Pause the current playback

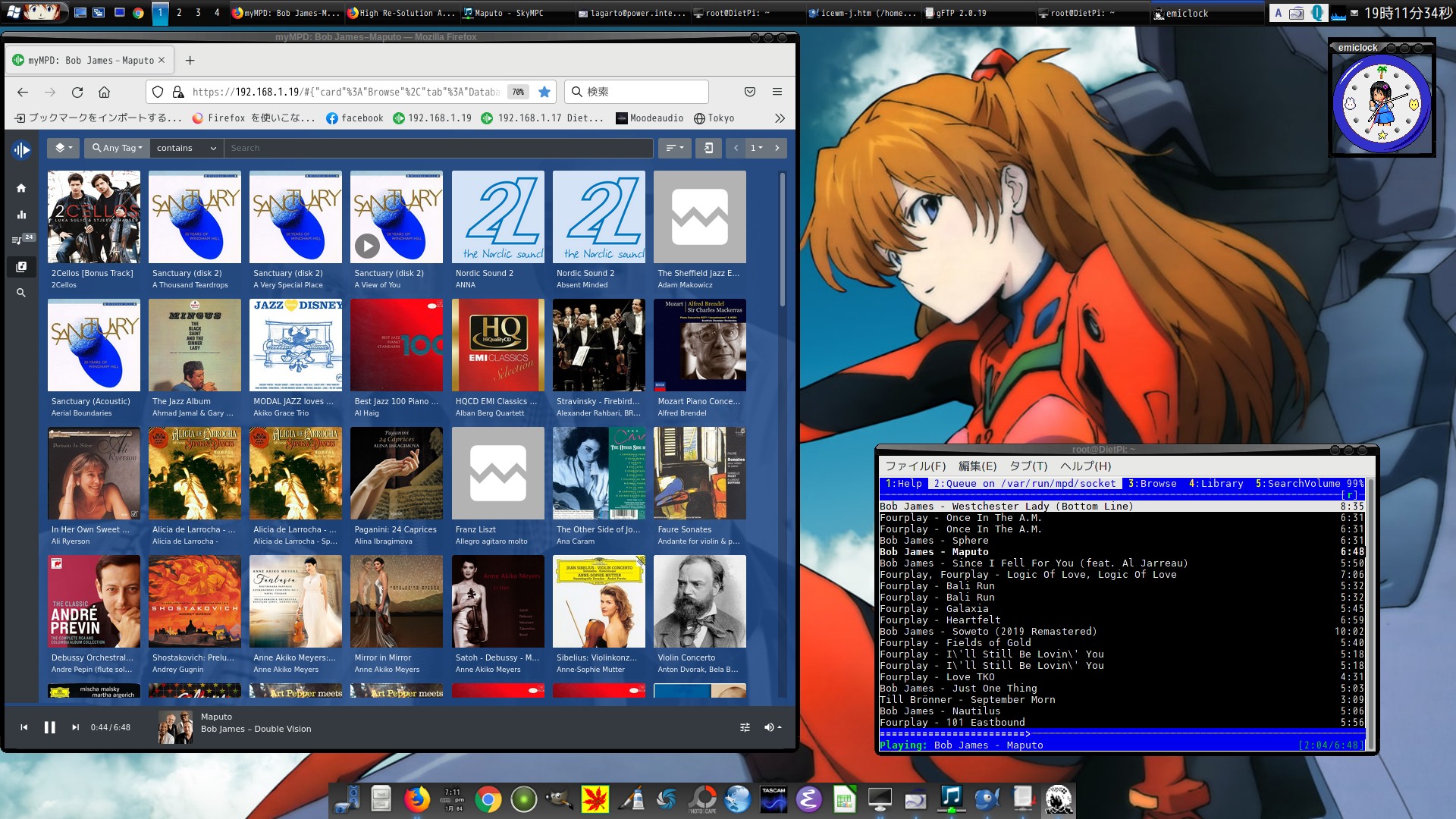[x=50, y=727]
